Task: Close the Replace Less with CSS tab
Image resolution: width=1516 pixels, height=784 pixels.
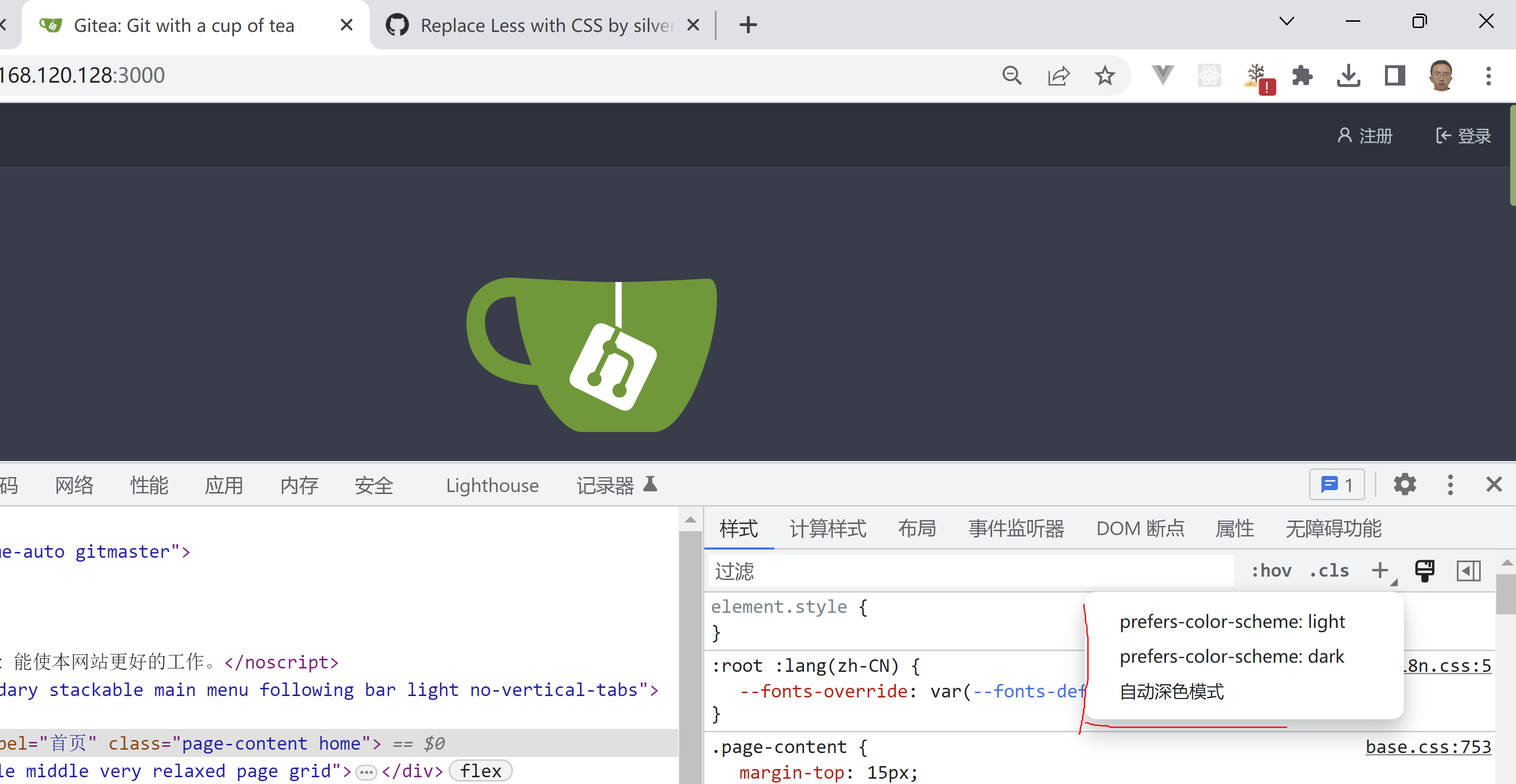Action: [x=693, y=25]
